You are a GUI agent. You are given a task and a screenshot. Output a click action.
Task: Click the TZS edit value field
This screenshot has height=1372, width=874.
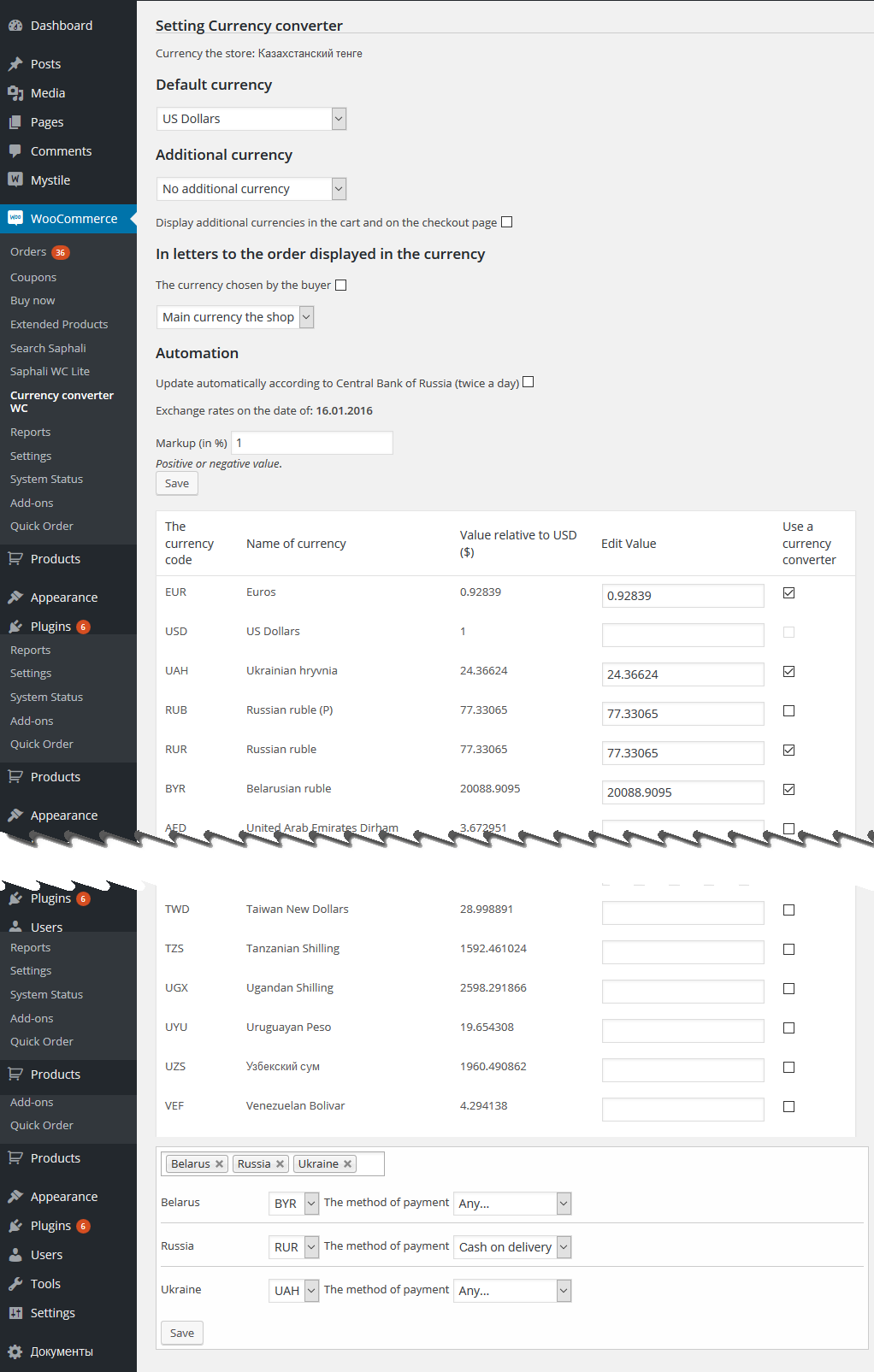(x=683, y=952)
